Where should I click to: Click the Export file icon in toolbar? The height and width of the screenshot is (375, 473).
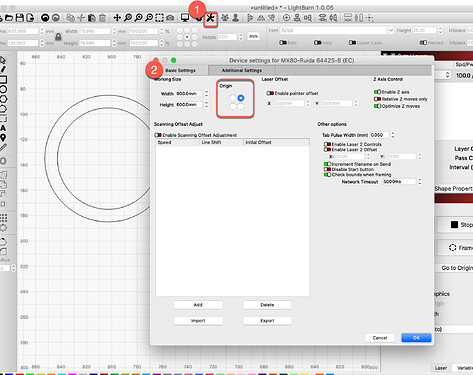(30, 18)
